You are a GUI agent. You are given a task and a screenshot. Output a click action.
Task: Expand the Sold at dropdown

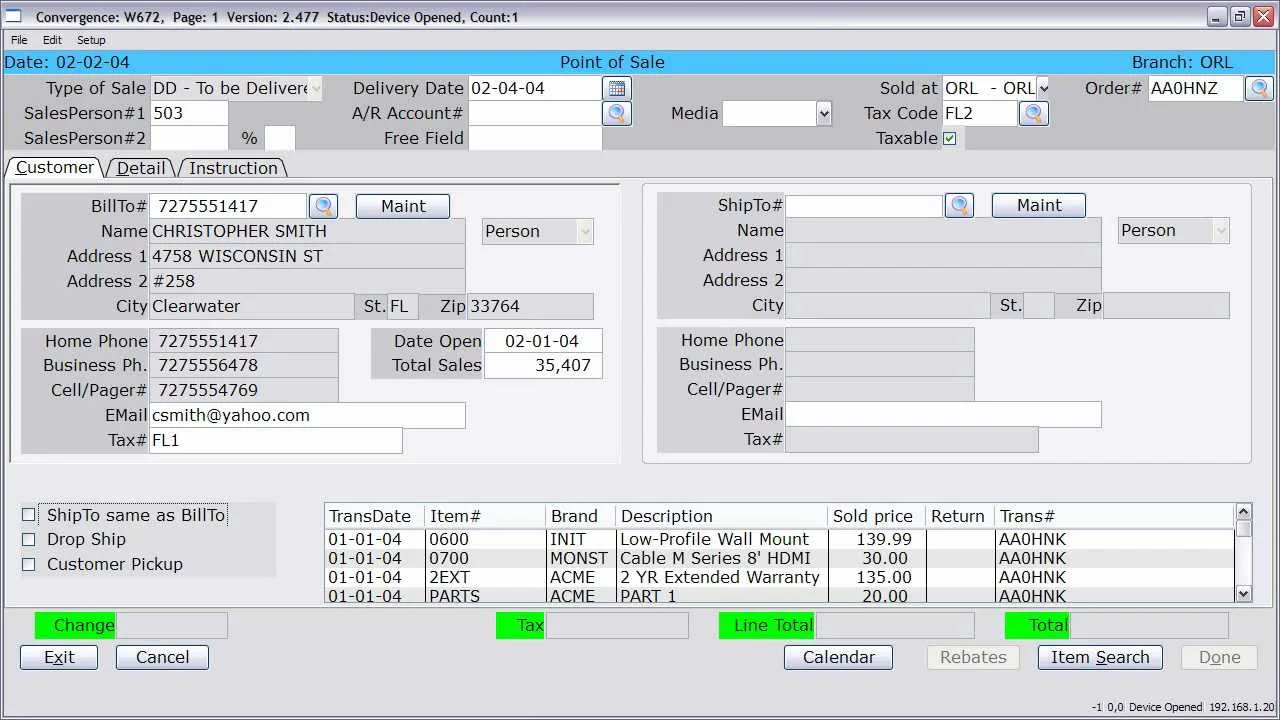coord(1043,88)
